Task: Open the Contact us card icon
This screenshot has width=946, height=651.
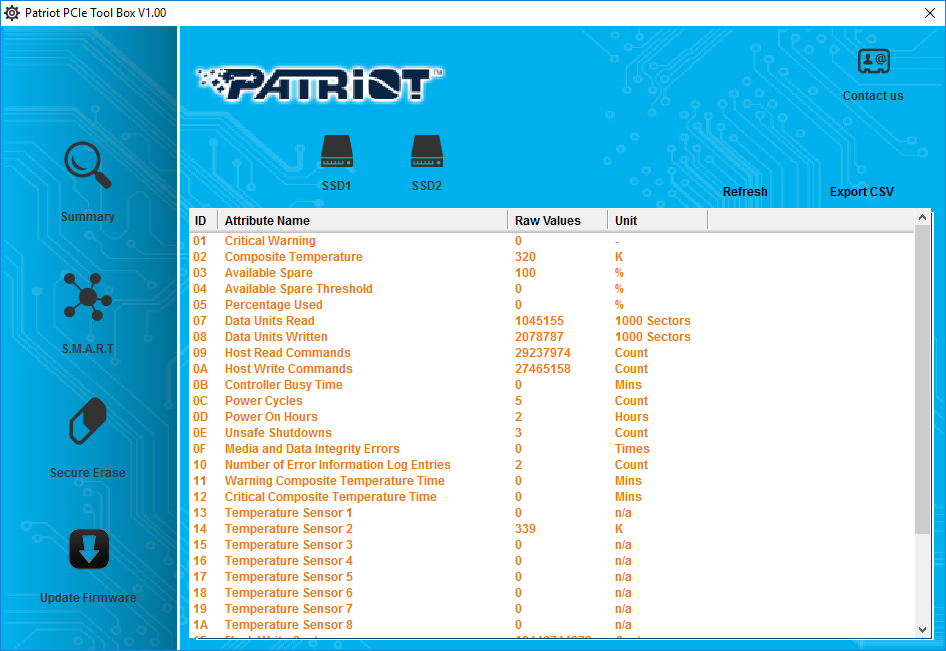Action: (874, 61)
